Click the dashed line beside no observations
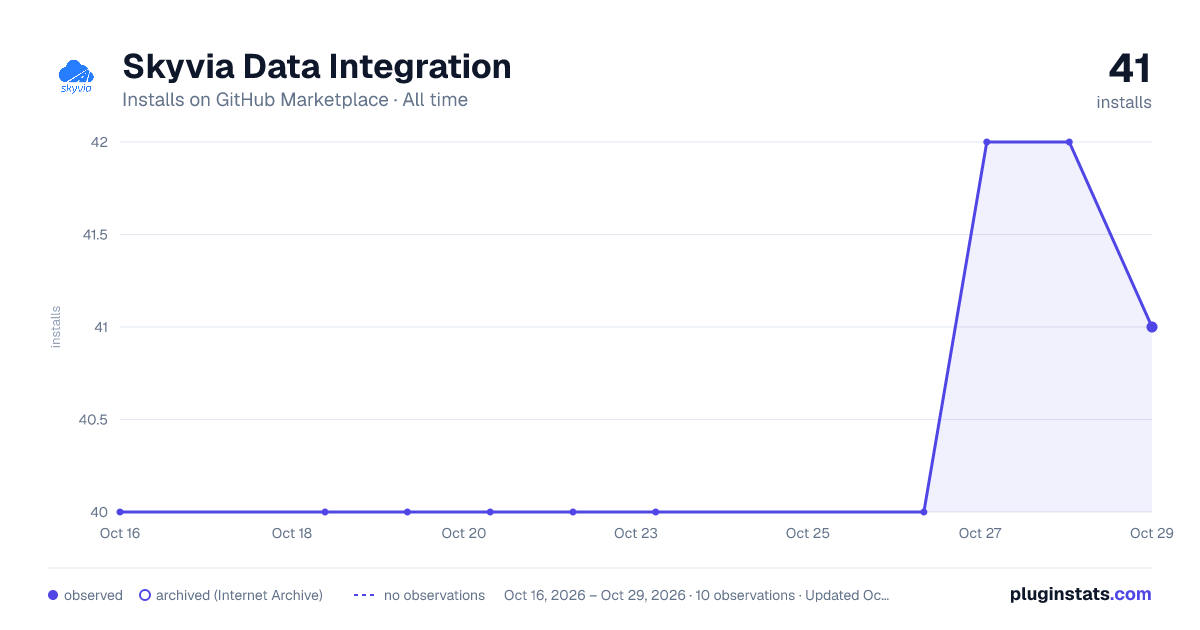This screenshot has height=630, width=1200. click(x=364, y=595)
